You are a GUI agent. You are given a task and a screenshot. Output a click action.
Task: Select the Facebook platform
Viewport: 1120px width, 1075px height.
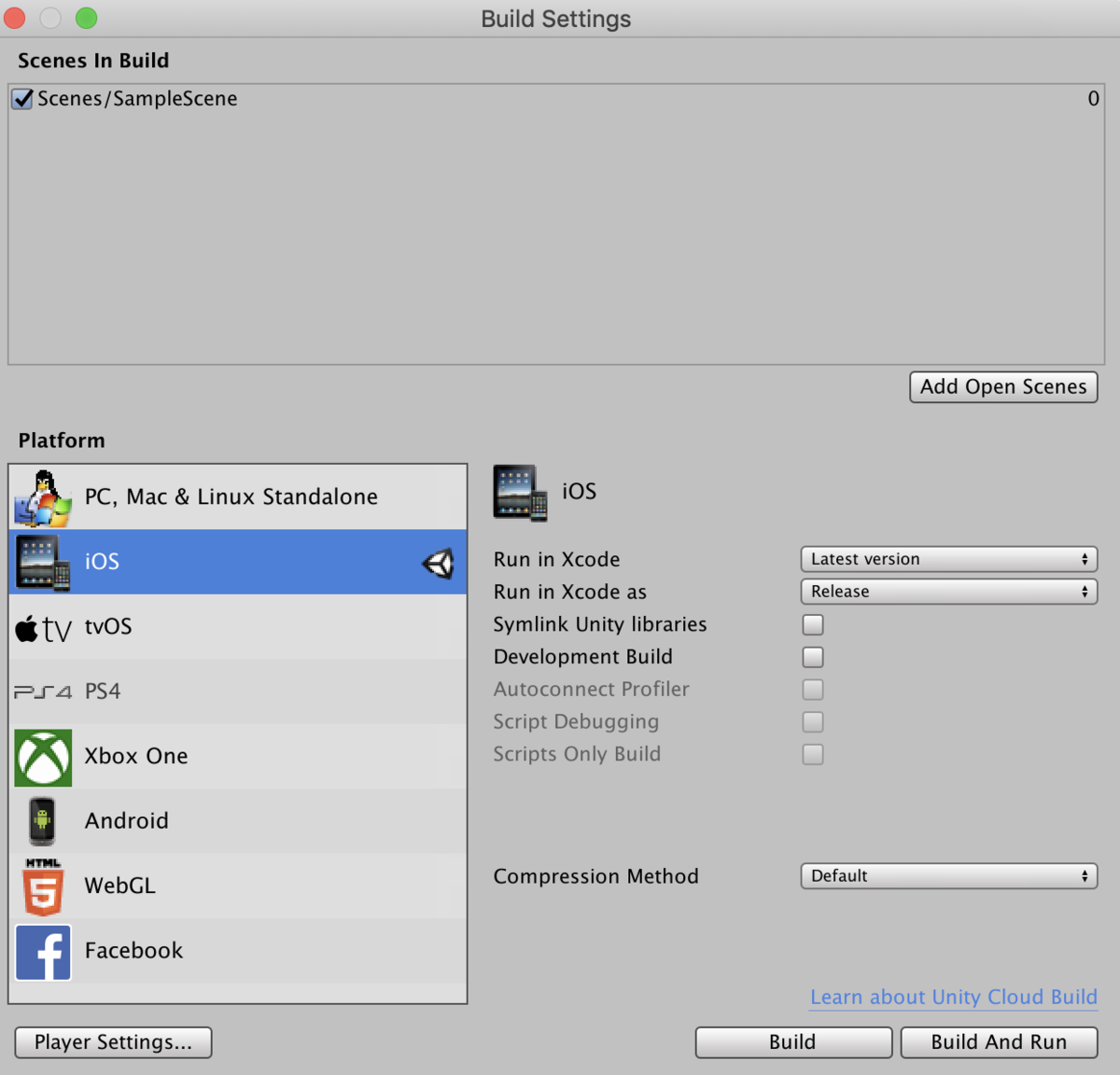(238, 951)
